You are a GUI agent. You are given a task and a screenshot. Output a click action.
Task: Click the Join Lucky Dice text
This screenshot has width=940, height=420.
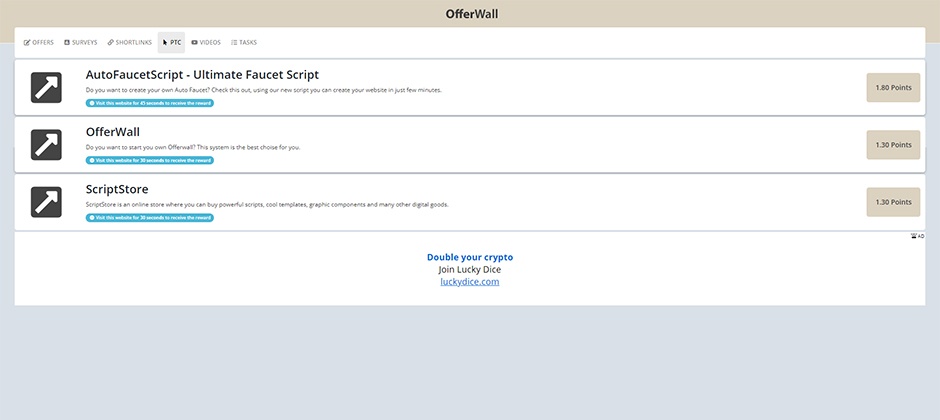[469, 270]
